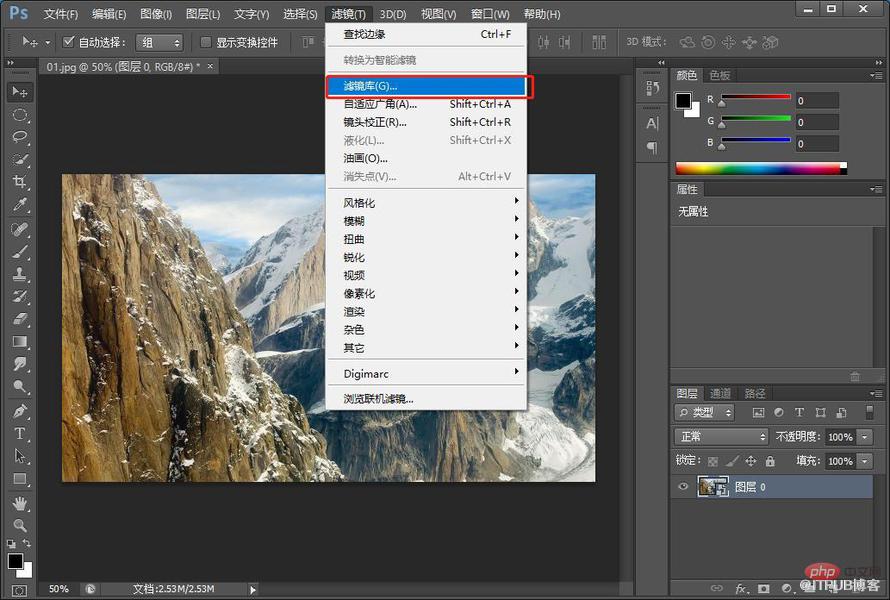890x600 pixels.
Task: Toggle lock all on the layer
Action: click(x=770, y=461)
